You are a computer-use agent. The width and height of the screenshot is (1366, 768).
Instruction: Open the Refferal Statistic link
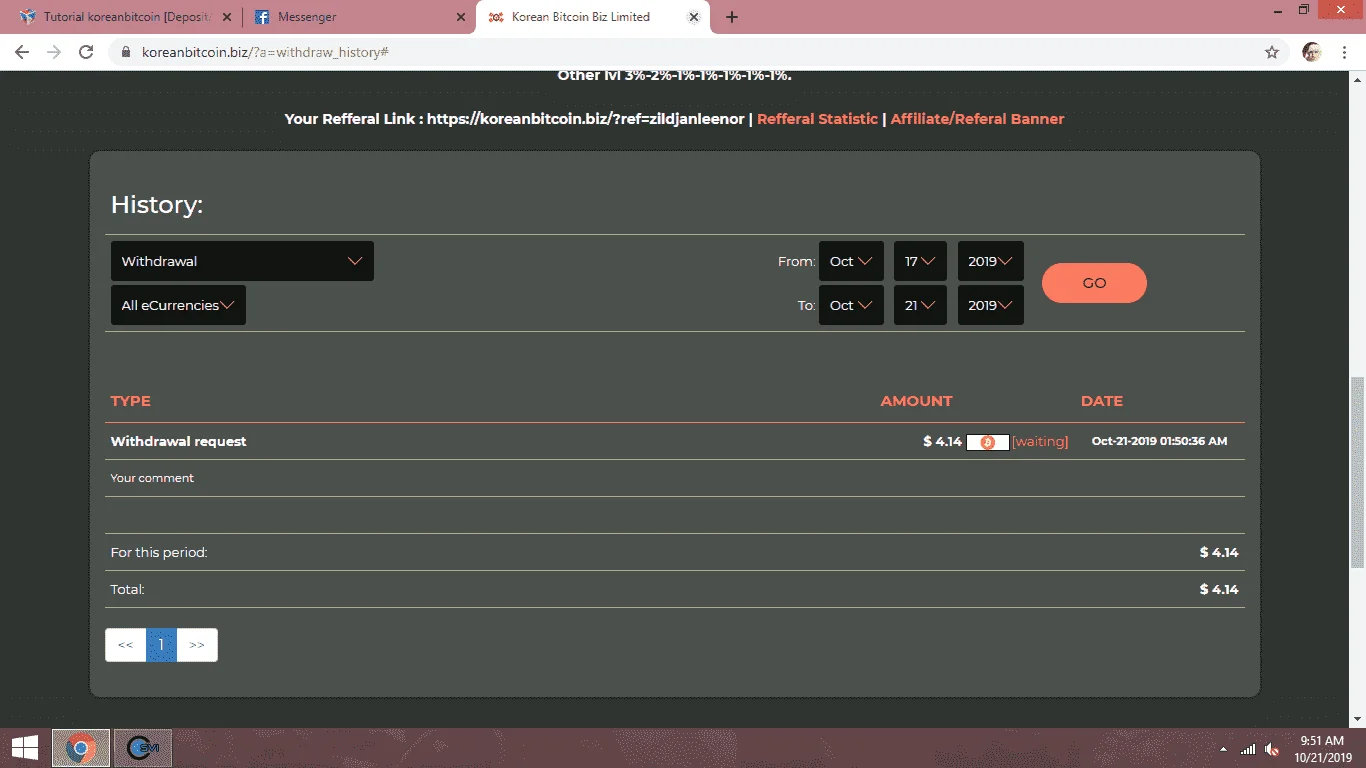pyautogui.click(x=817, y=119)
